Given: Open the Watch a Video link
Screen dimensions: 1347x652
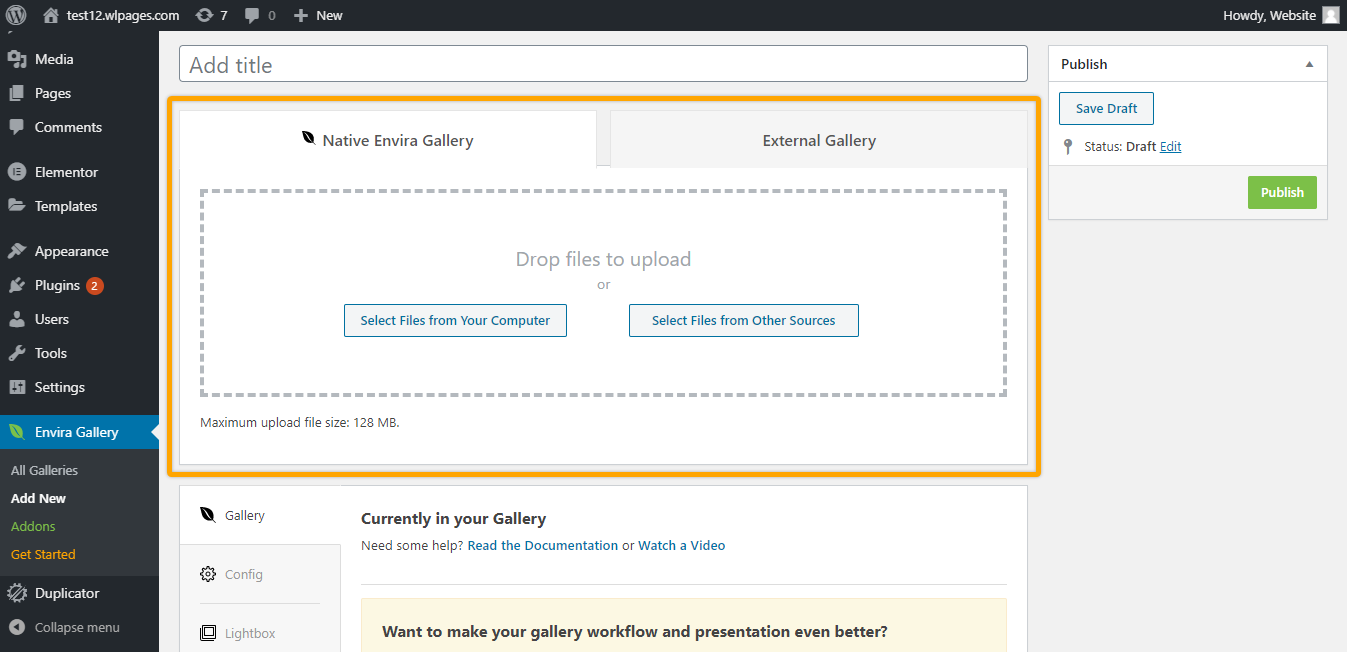Looking at the screenshot, I should [682, 545].
